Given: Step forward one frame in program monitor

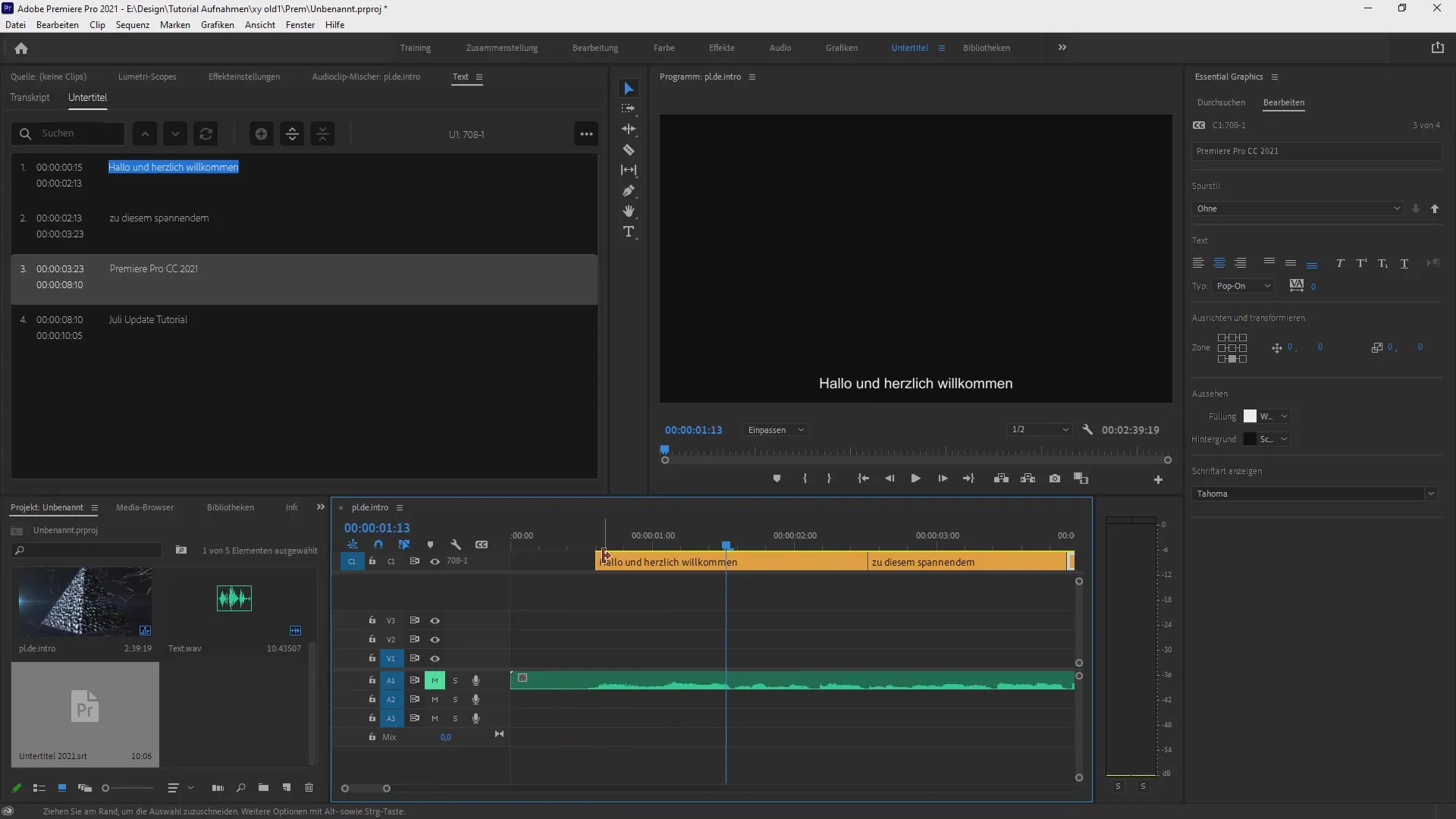Looking at the screenshot, I should (943, 479).
